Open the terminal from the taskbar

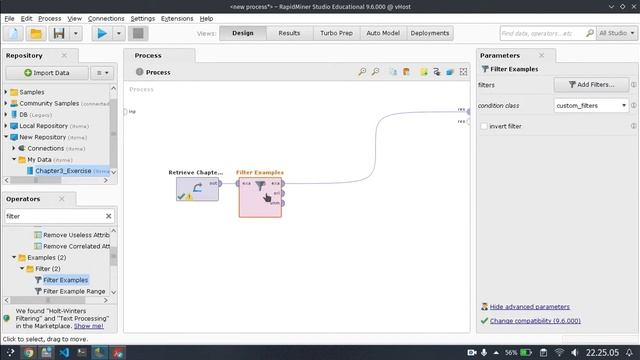(x=82, y=352)
